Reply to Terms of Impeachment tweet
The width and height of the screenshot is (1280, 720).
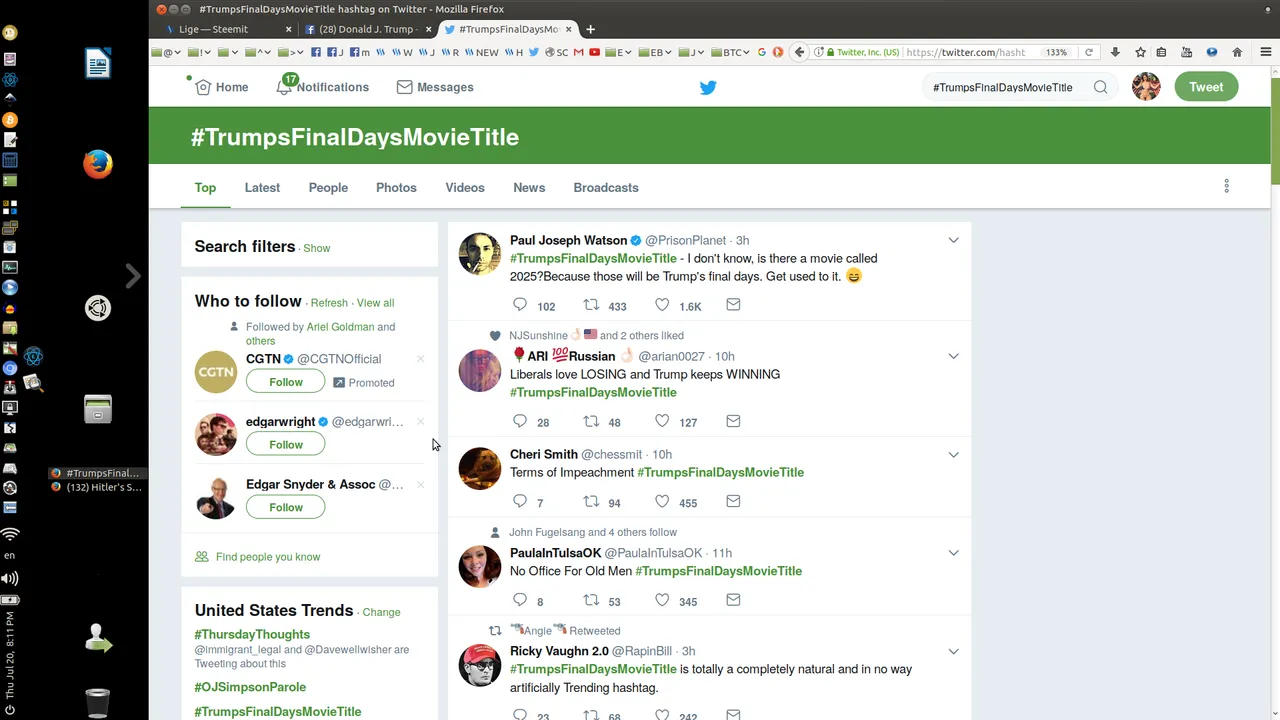click(x=519, y=501)
